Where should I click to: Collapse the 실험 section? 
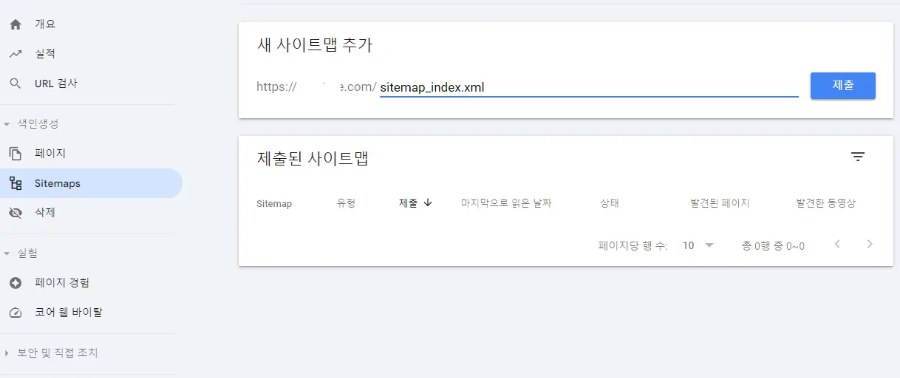coord(7,254)
